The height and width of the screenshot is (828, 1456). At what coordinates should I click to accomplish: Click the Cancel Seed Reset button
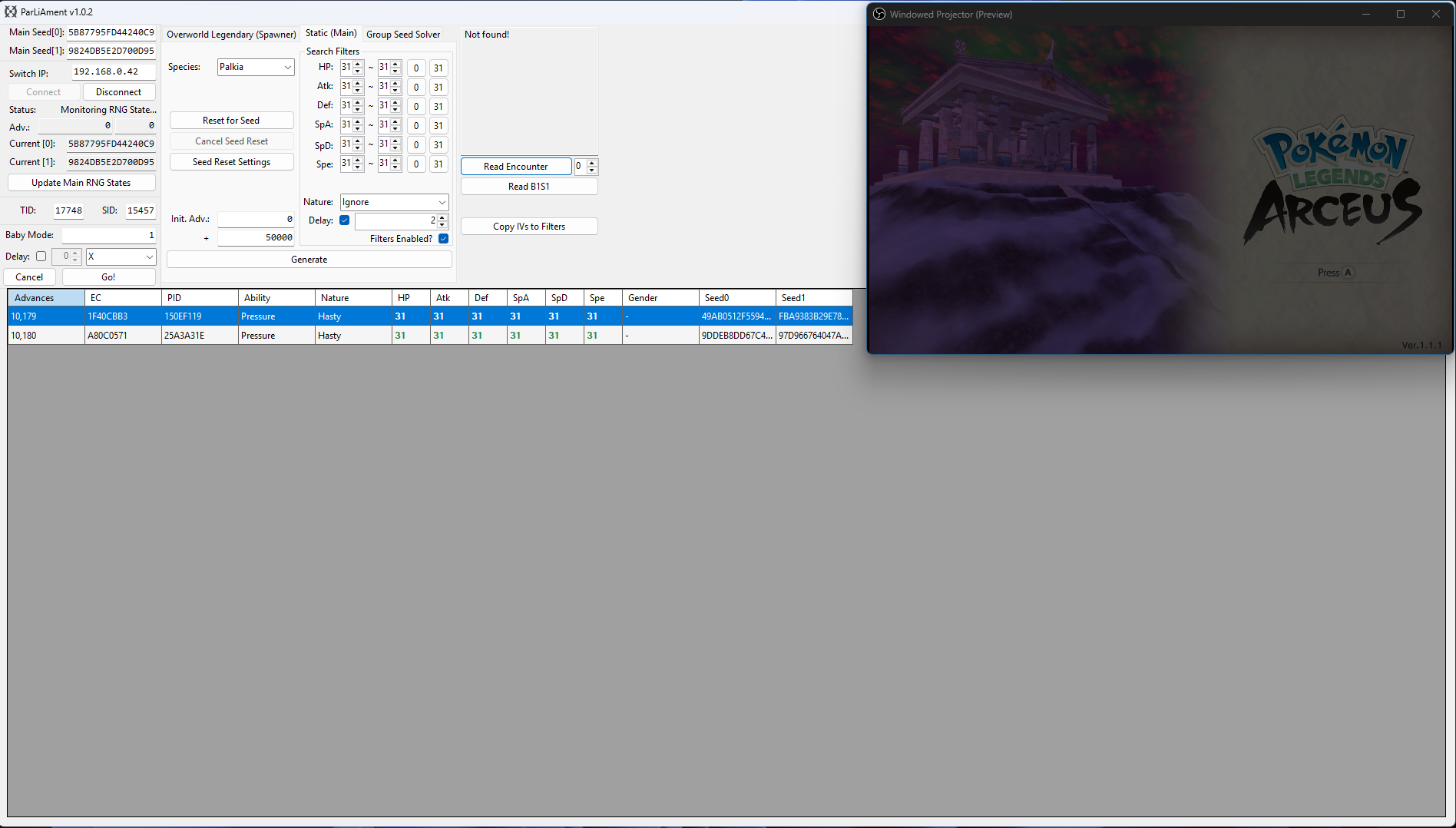click(231, 141)
